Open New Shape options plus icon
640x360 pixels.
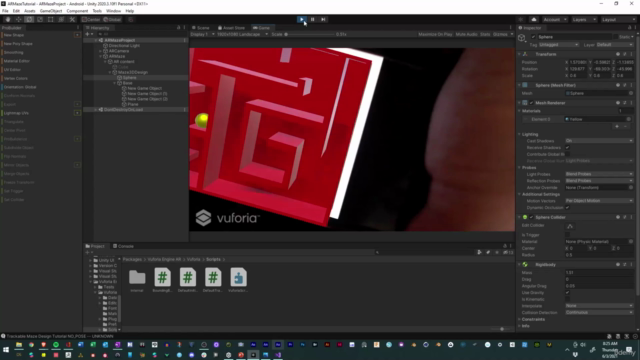pyautogui.click(x=77, y=35)
